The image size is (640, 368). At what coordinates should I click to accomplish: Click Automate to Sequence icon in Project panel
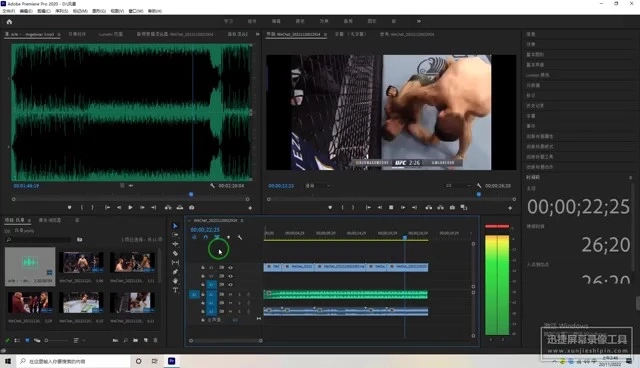115,340
